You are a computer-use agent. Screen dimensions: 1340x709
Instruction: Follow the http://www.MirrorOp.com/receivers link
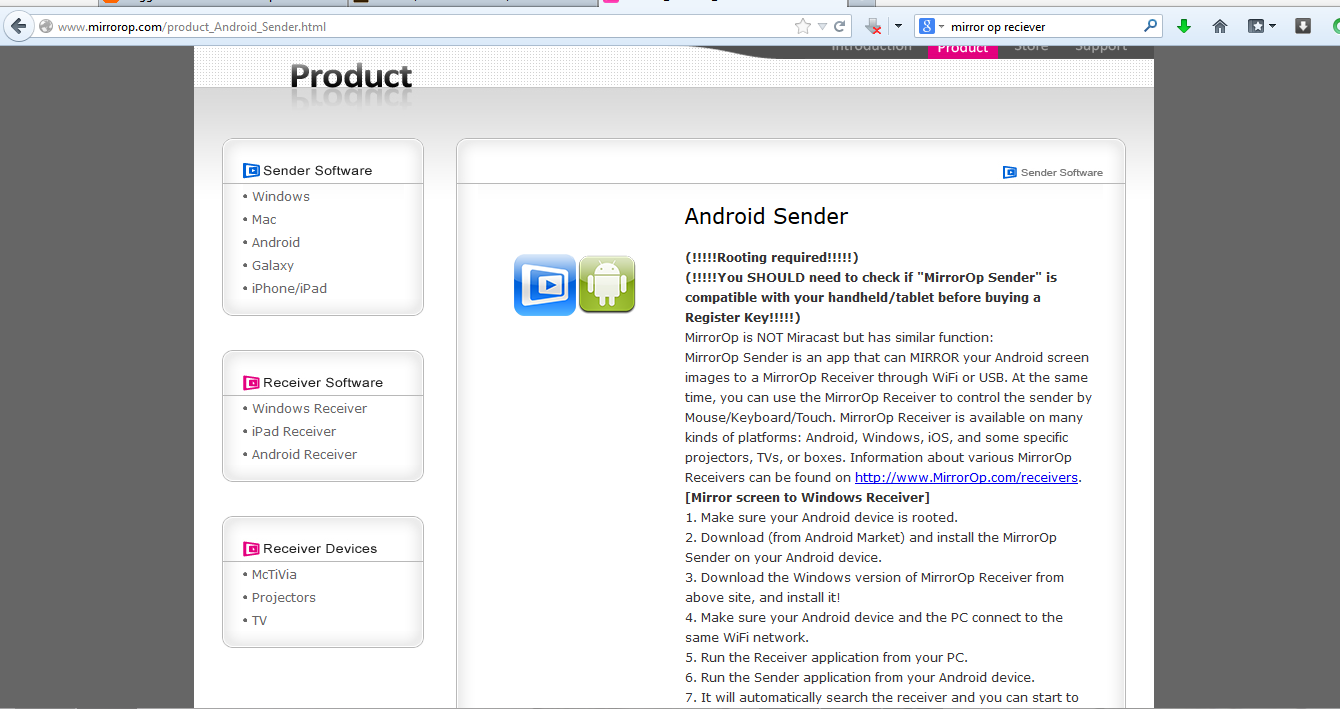(x=966, y=478)
